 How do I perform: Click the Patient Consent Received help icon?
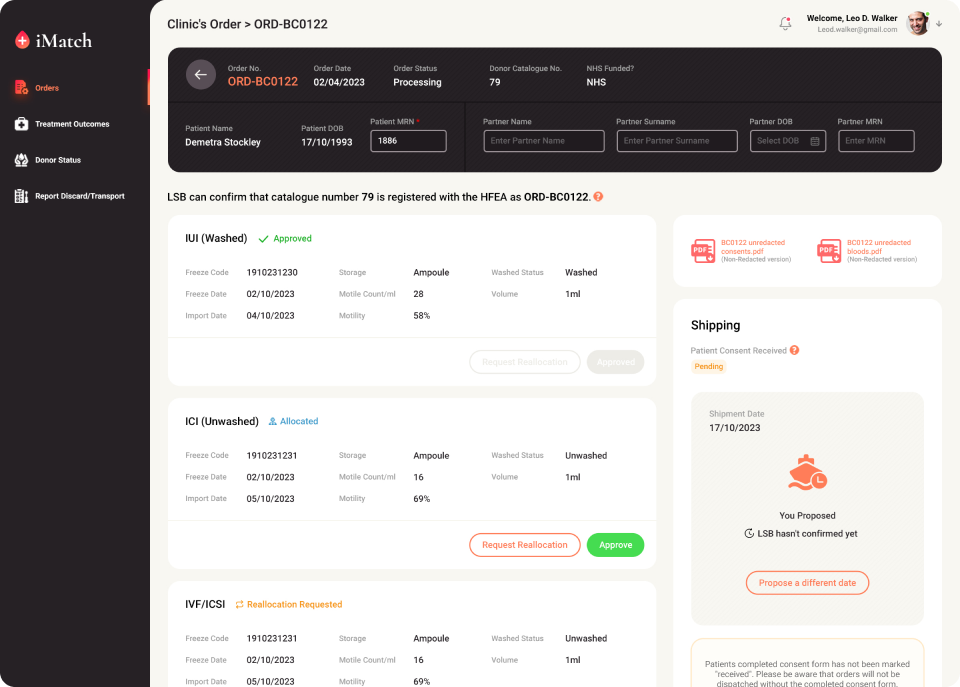(794, 350)
